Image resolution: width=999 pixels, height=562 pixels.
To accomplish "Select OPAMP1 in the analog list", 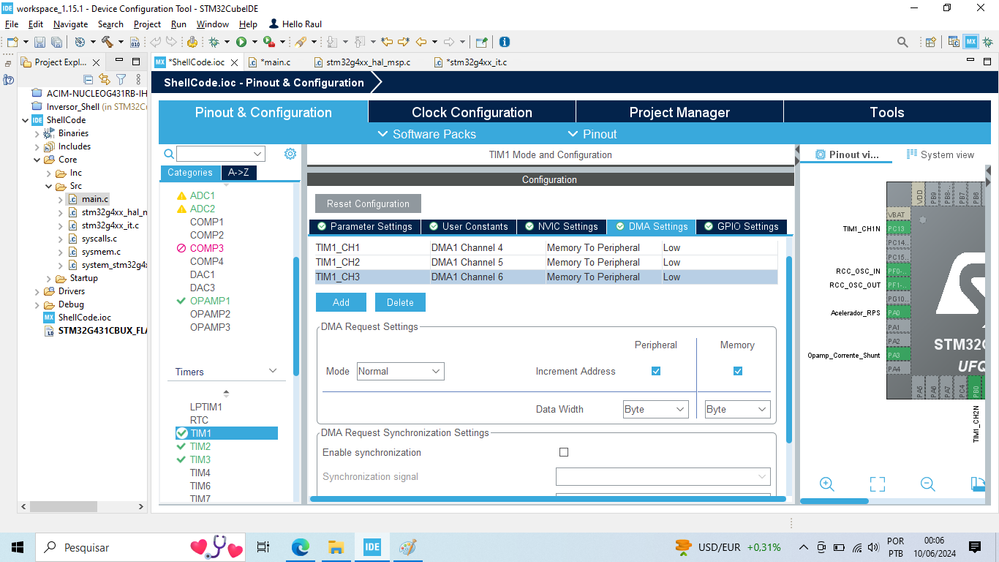I will pos(210,301).
